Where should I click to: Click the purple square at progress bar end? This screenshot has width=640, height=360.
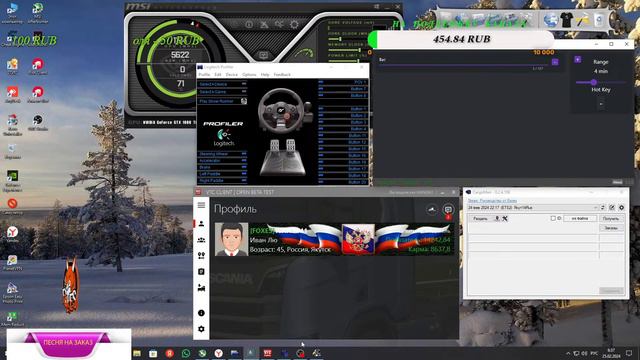coord(555,62)
